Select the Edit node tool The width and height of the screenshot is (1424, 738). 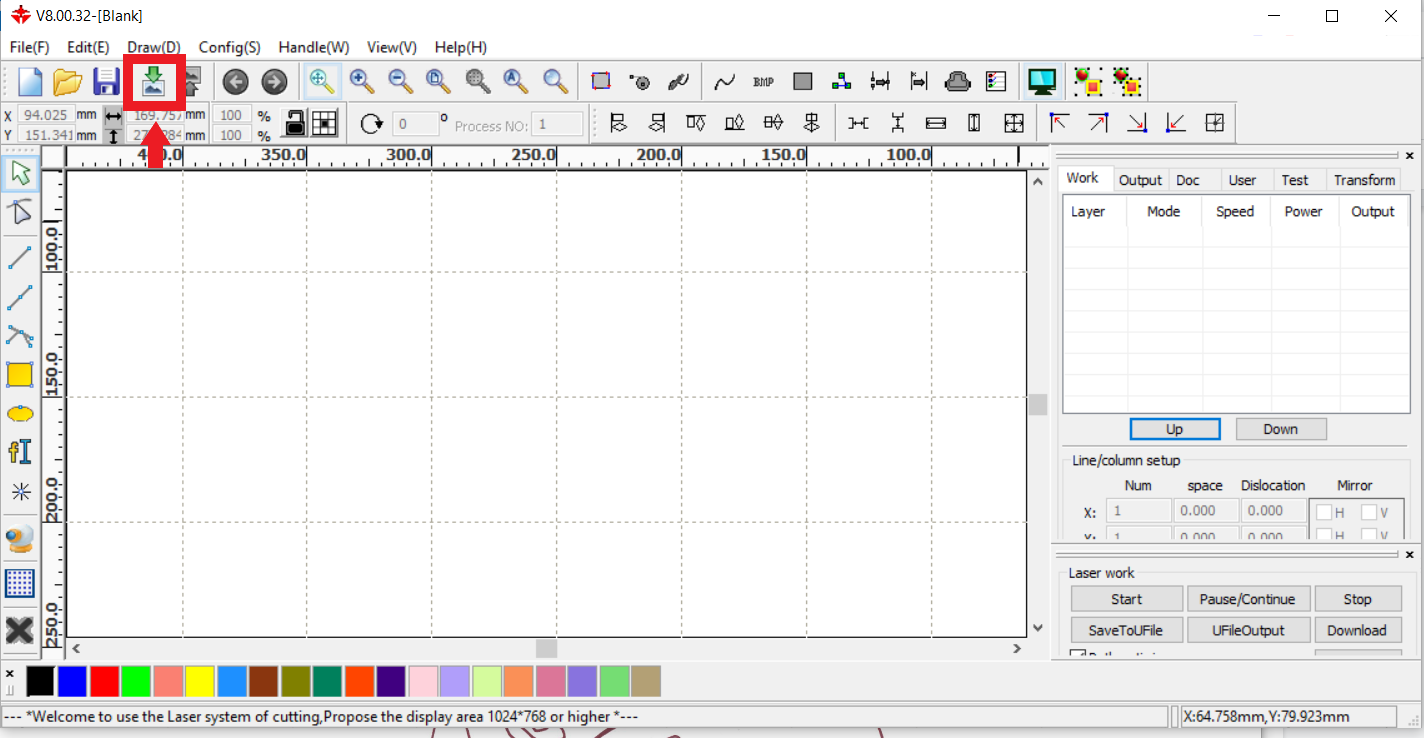20,212
